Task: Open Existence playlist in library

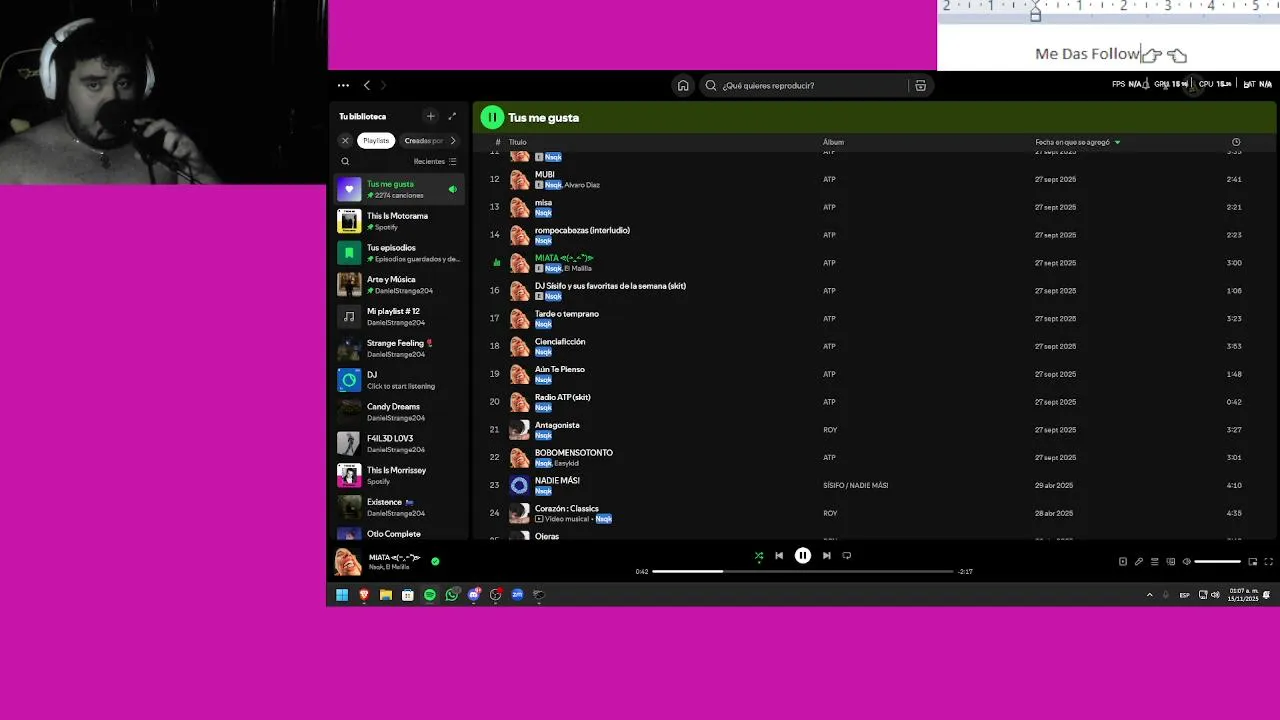Action: 399,507
